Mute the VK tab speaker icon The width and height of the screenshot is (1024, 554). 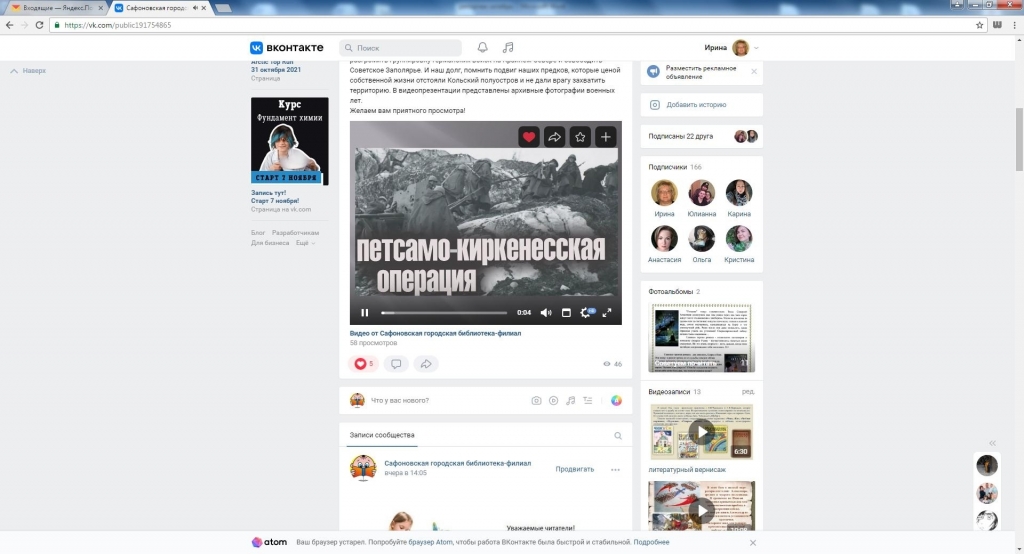click(x=195, y=8)
